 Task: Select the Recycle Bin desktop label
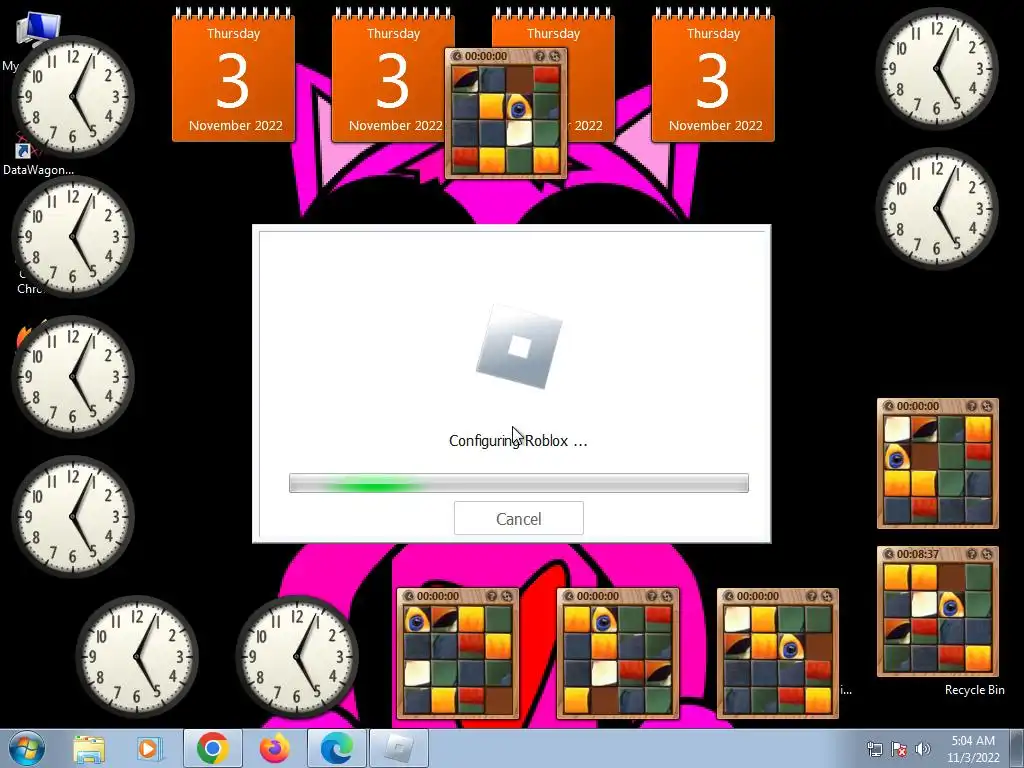(974, 690)
